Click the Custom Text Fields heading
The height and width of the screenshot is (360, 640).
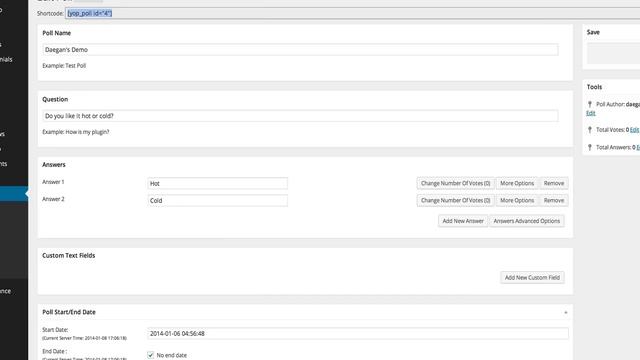coord(69,256)
